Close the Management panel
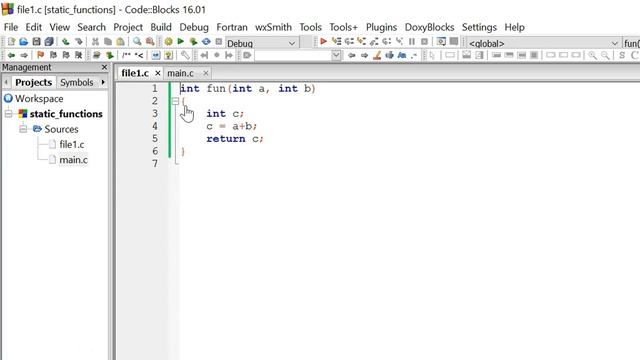 tap(104, 67)
